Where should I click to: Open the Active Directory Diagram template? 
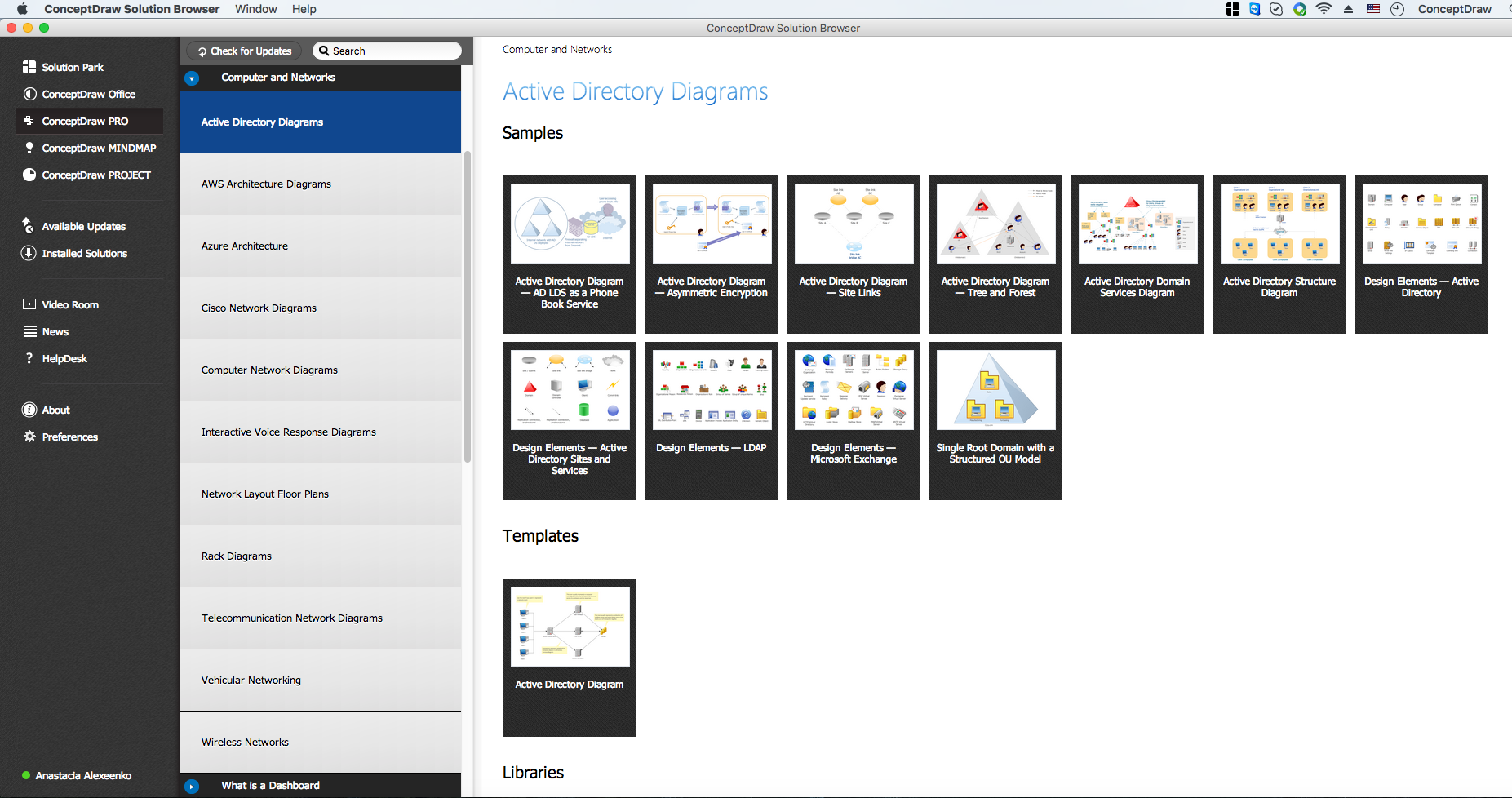click(570, 657)
